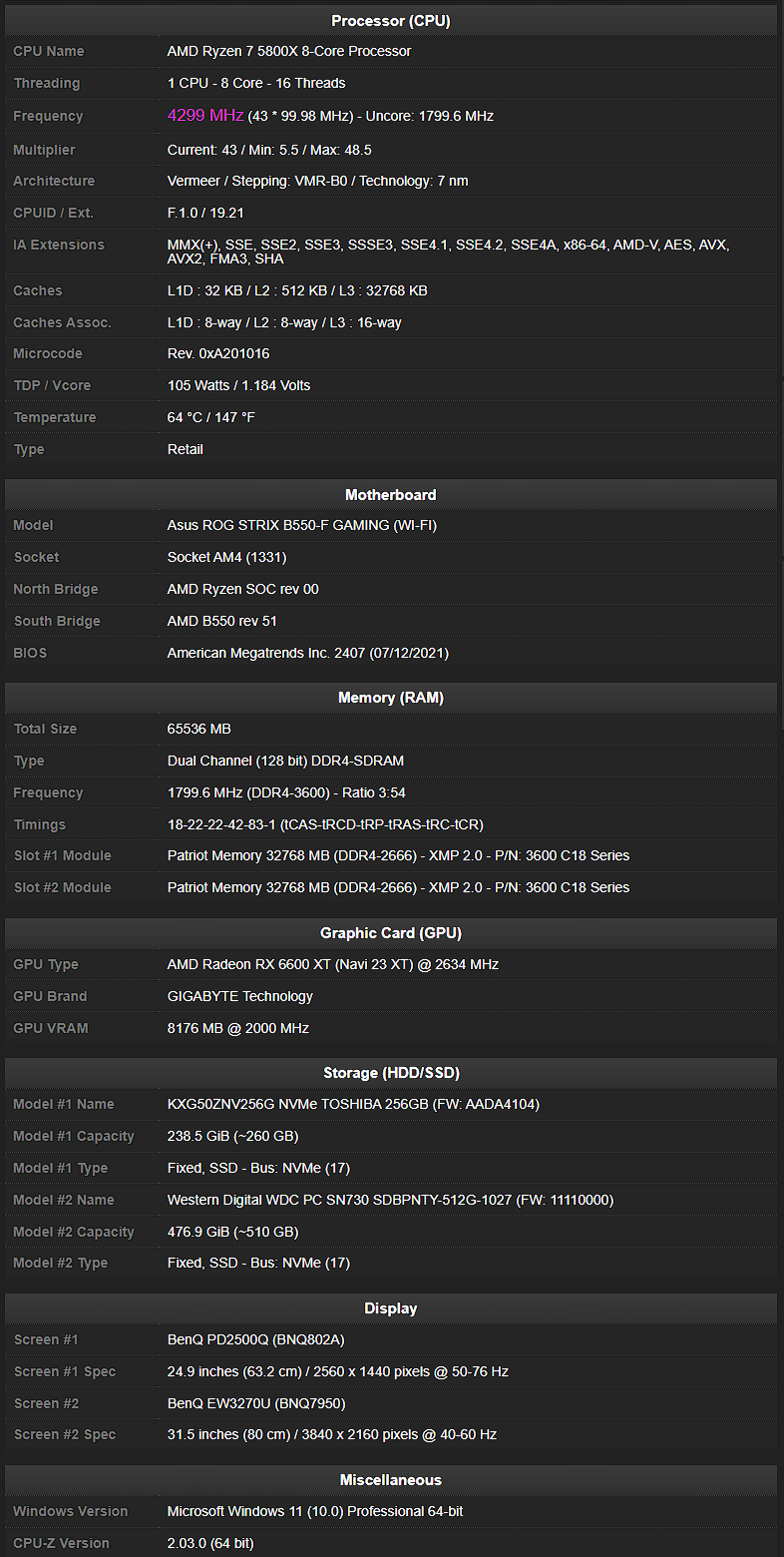Select the Retail type value
The height and width of the screenshot is (1557, 784).
click(186, 449)
